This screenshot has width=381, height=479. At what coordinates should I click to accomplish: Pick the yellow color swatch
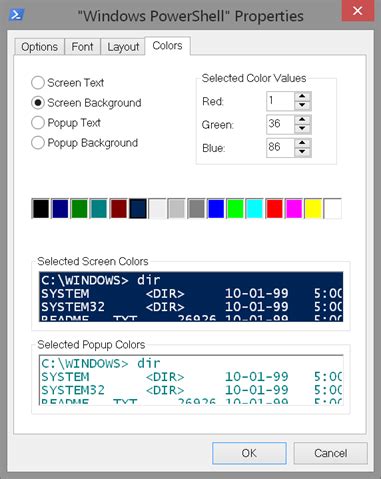tap(313, 209)
